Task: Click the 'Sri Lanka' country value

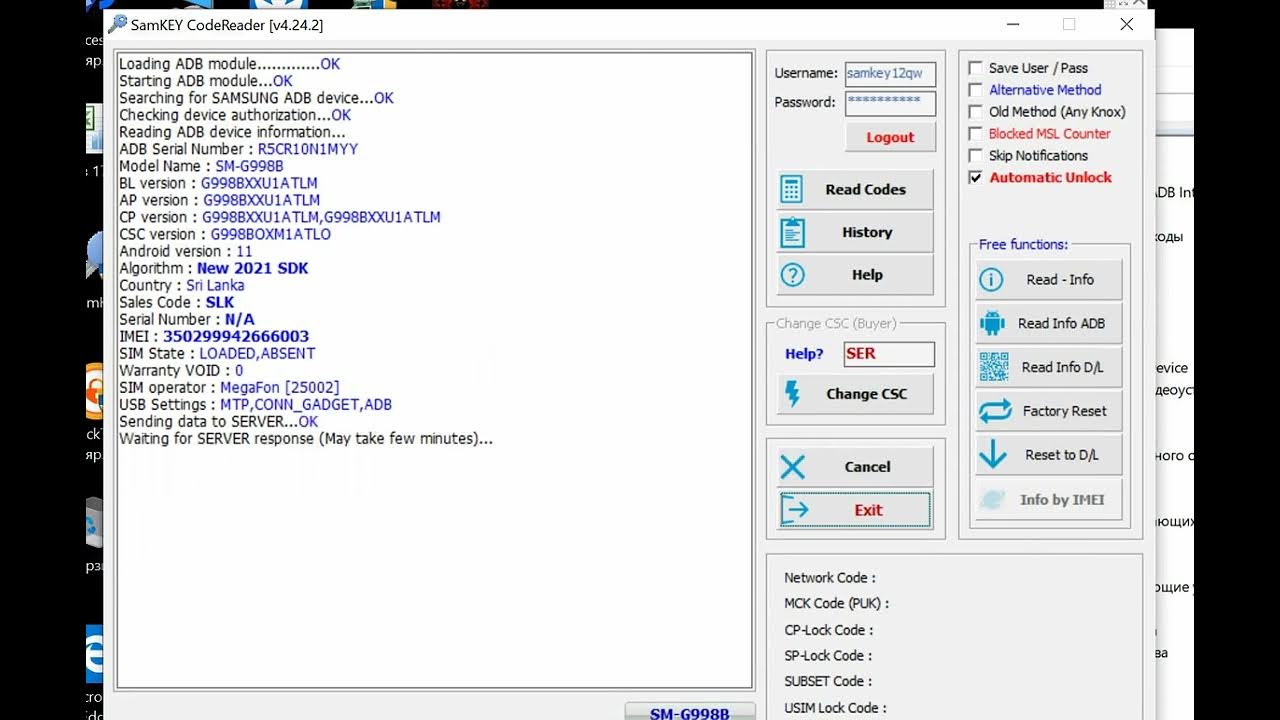Action: coord(215,285)
